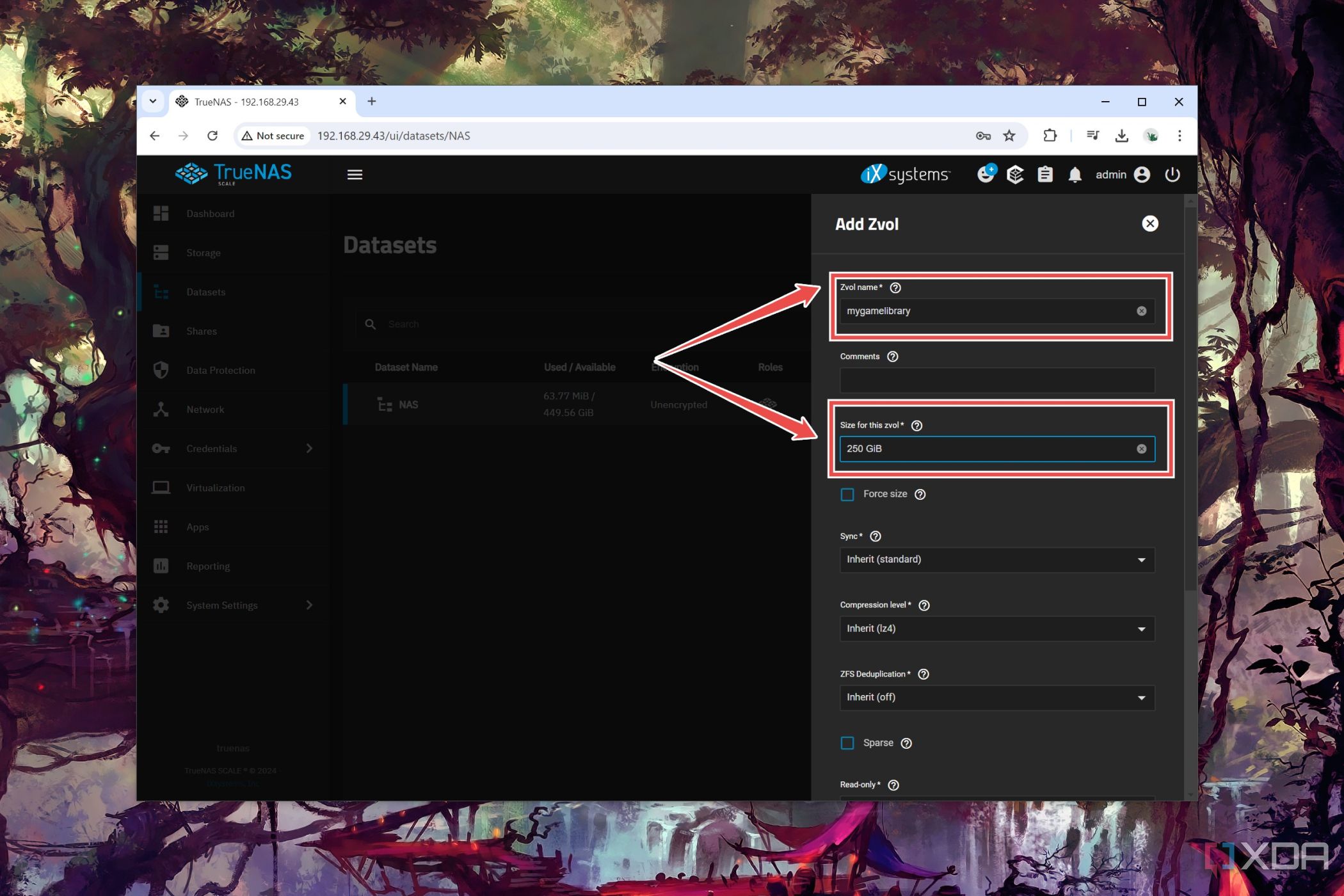Open the Data Protection sidebar icon
Viewport: 1344px width, 896px height.
(x=163, y=370)
